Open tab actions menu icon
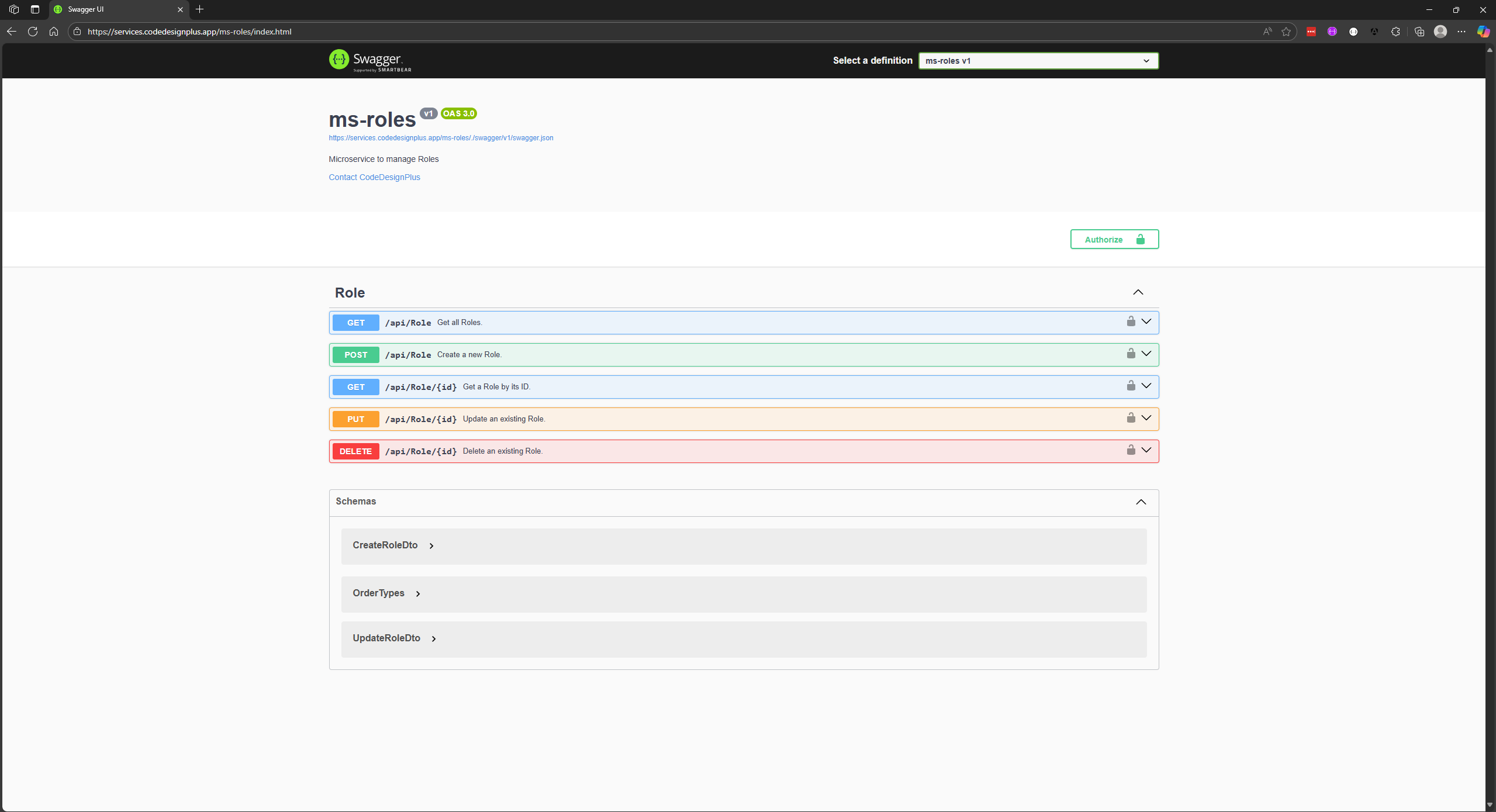1496x812 pixels. click(x=35, y=9)
